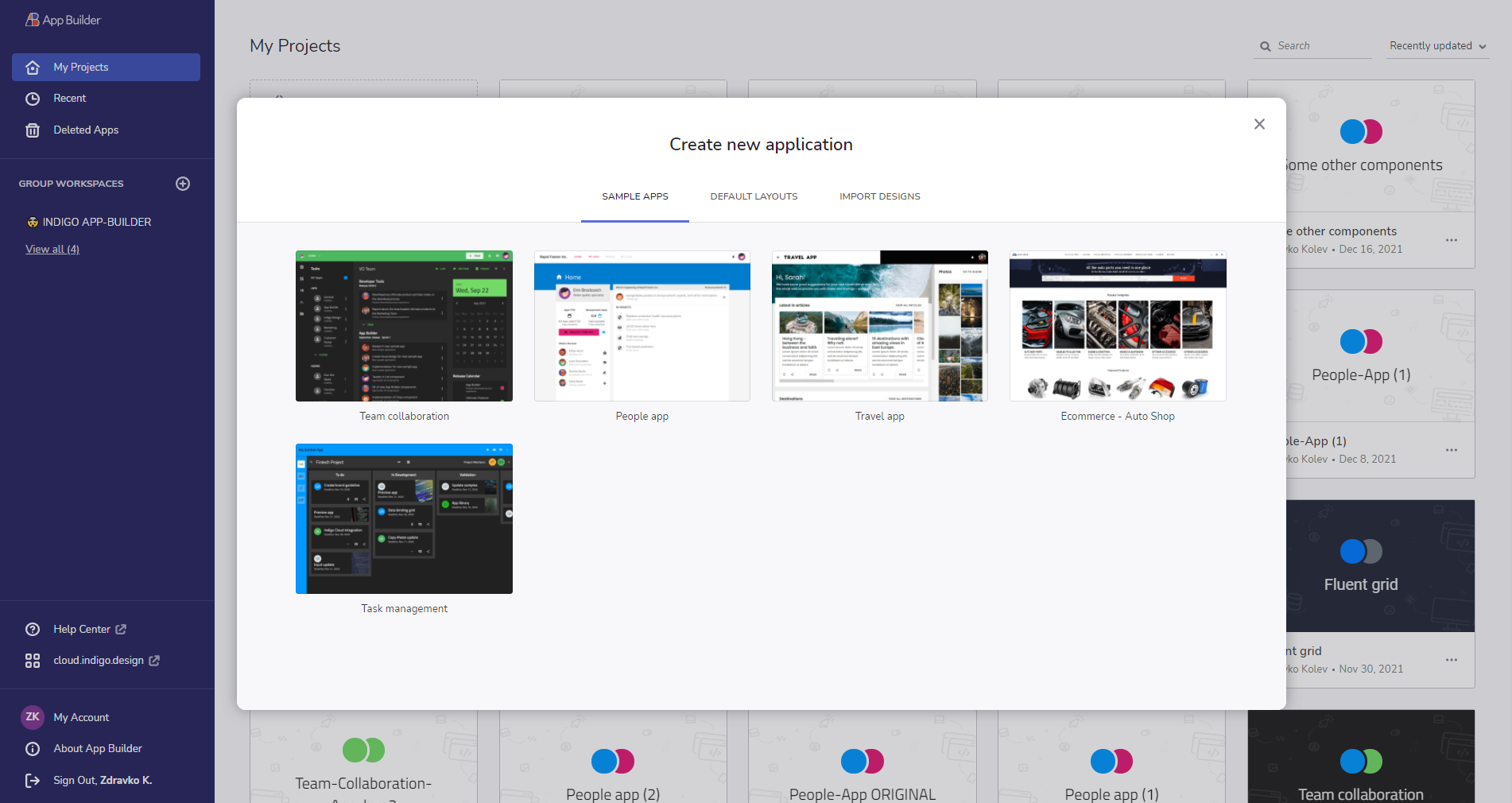Viewport: 1512px width, 803px height.
Task: Click the View all (4) link
Action: click(52, 249)
